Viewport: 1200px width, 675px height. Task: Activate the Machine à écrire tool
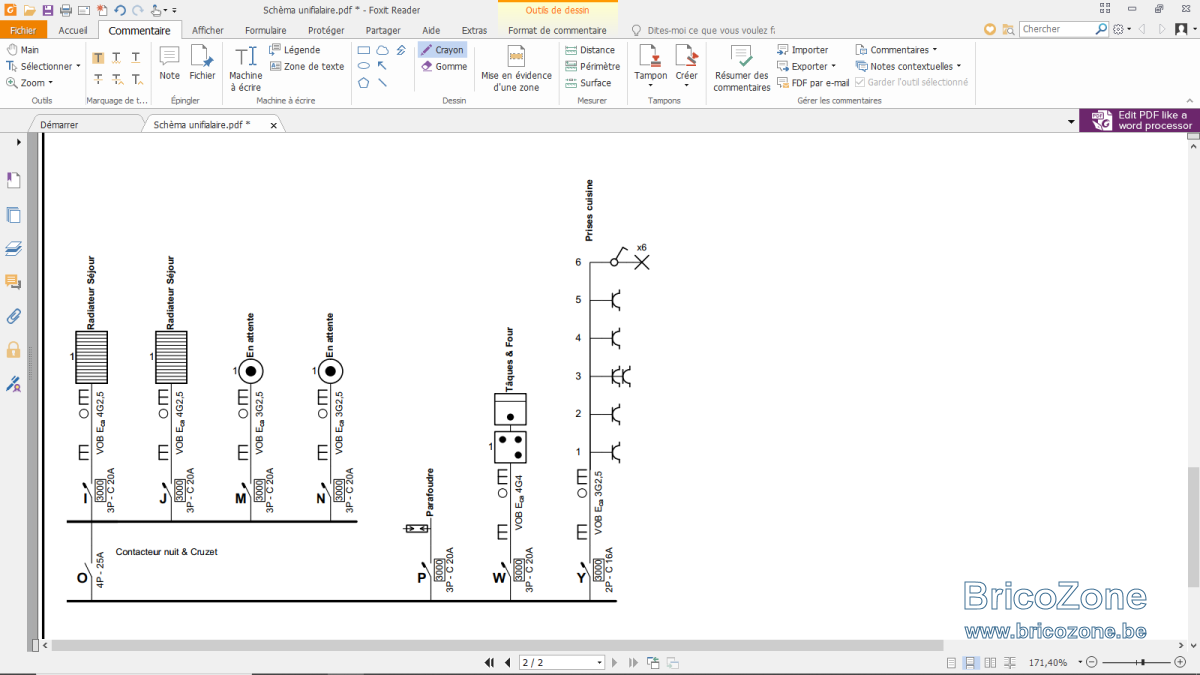(x=245, y=68)
